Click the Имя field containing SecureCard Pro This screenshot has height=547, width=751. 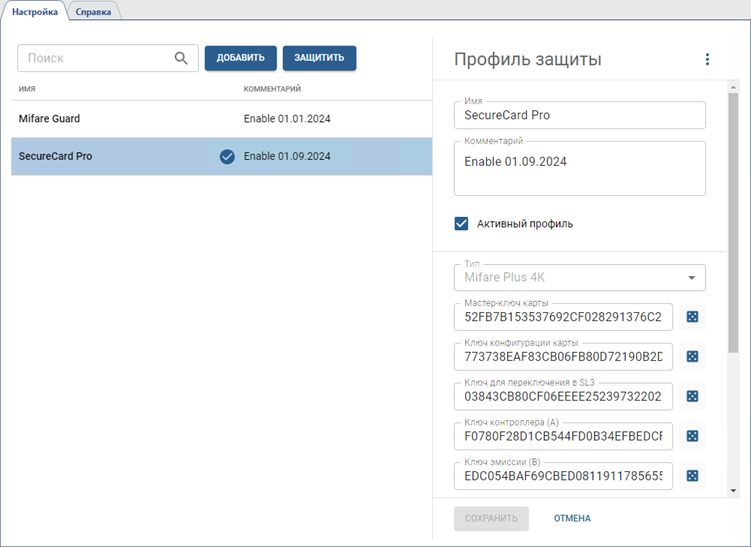(579, 115)
